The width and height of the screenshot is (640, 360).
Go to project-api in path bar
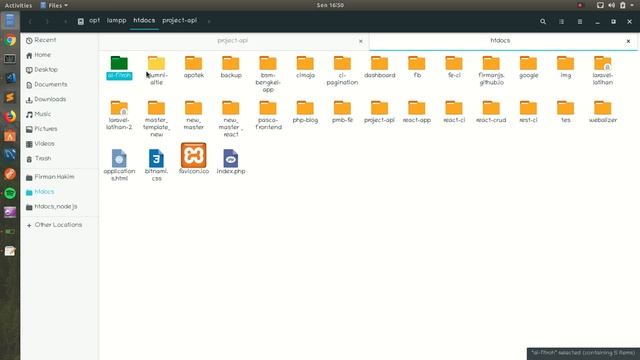coord(180,20)
